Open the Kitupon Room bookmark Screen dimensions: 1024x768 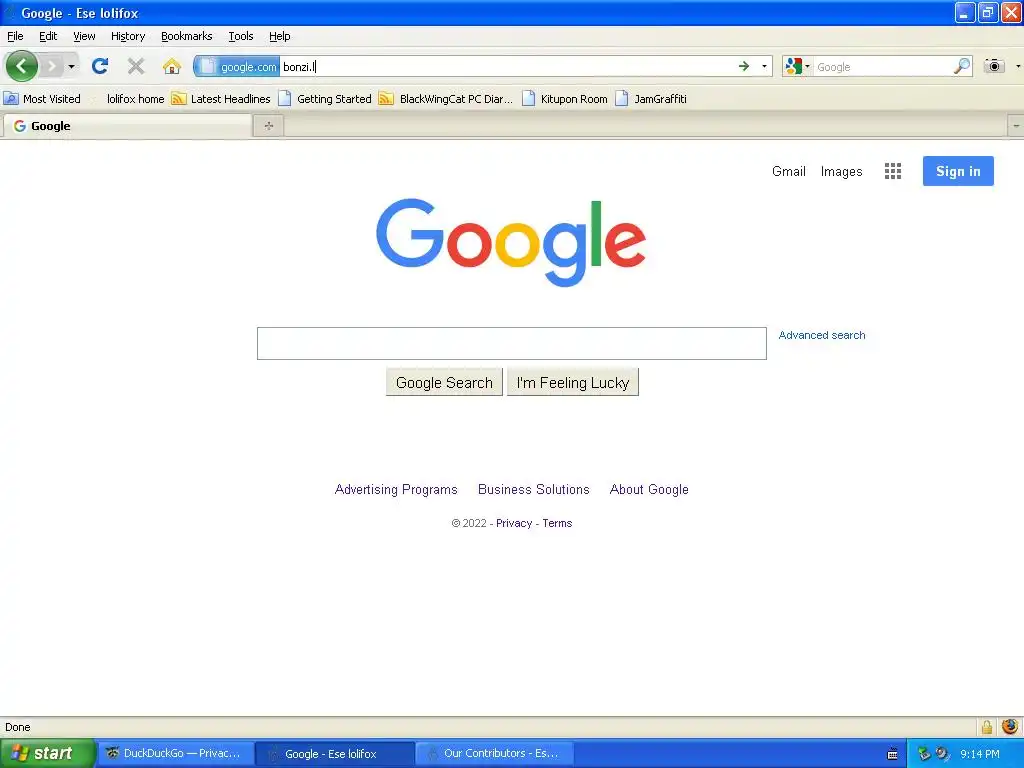tap(565, 99)
